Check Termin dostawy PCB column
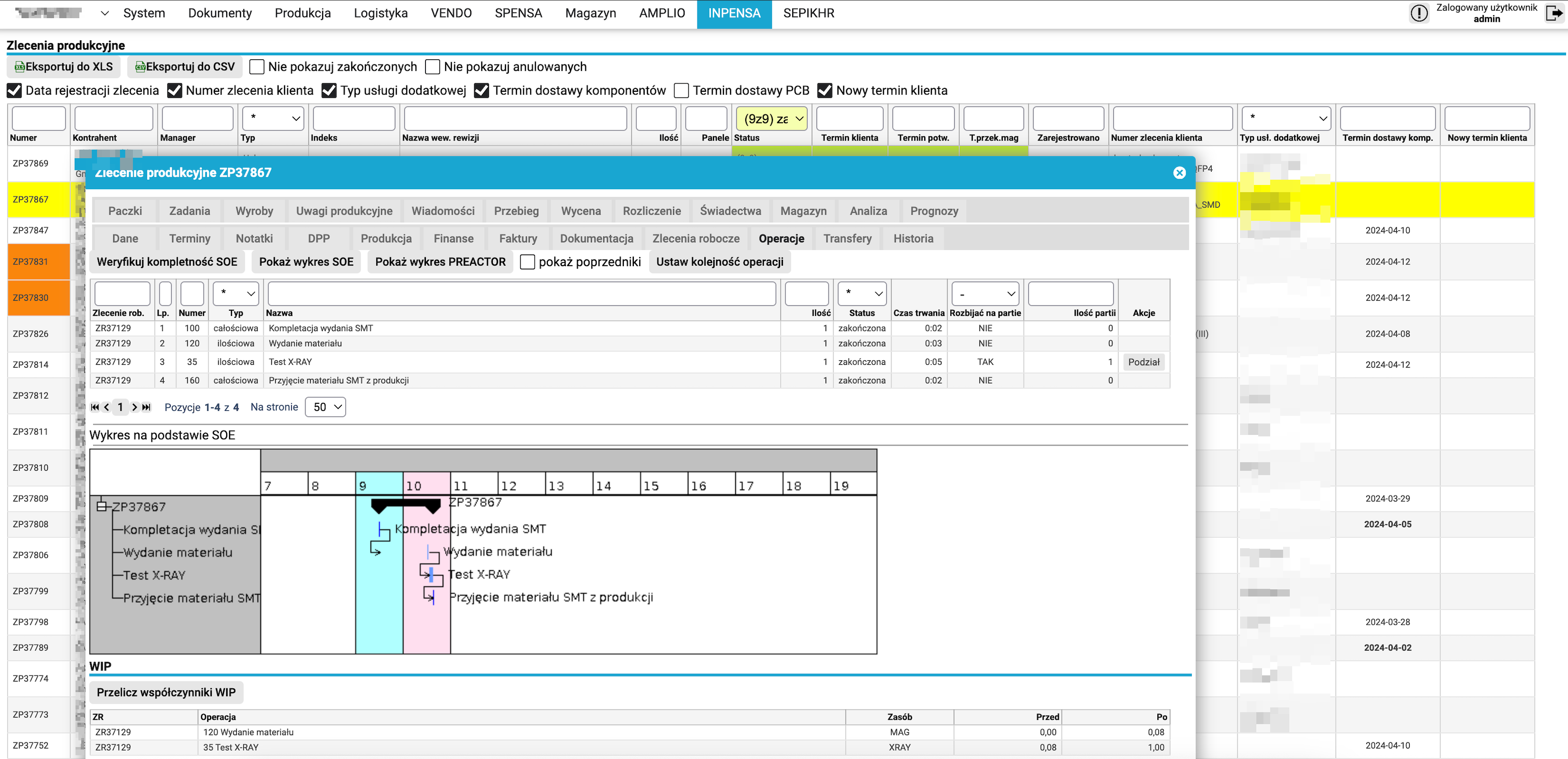 (x=682, y=91)
